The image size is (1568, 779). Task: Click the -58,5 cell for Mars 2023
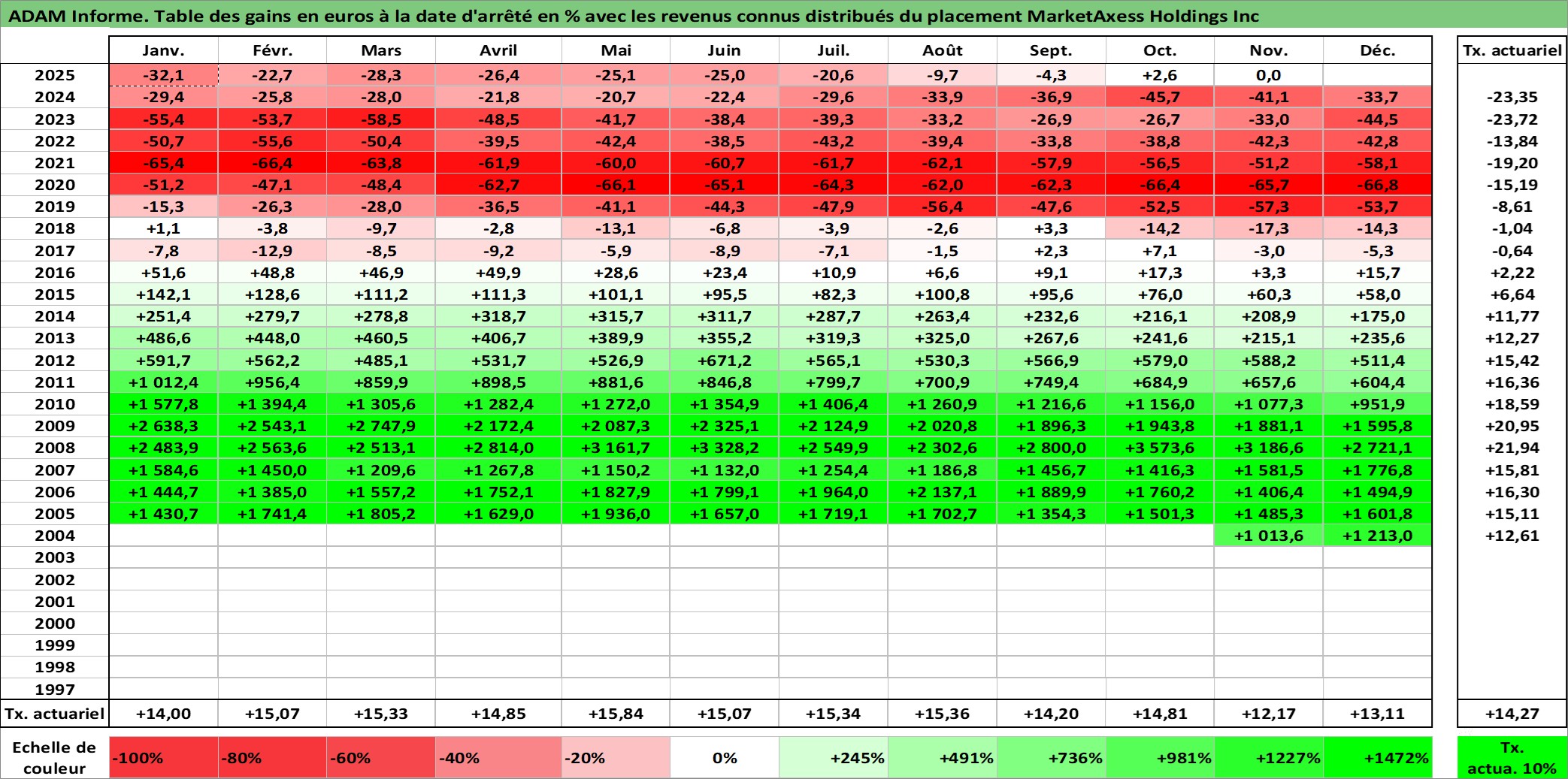click(x=381, y=119)
